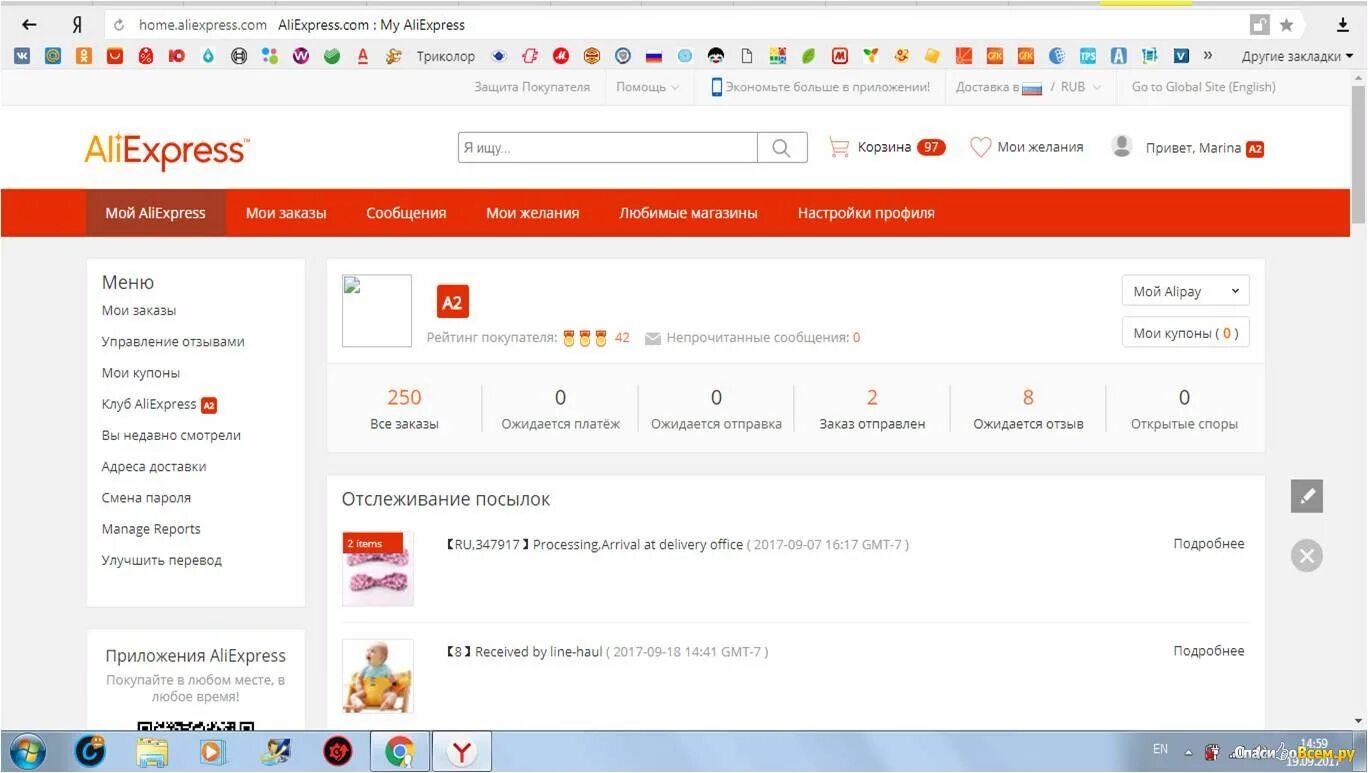Viewport: 1368px width, 773px height.
Task: Open Клуб AliExpress in the side menu
Action: 159,404
